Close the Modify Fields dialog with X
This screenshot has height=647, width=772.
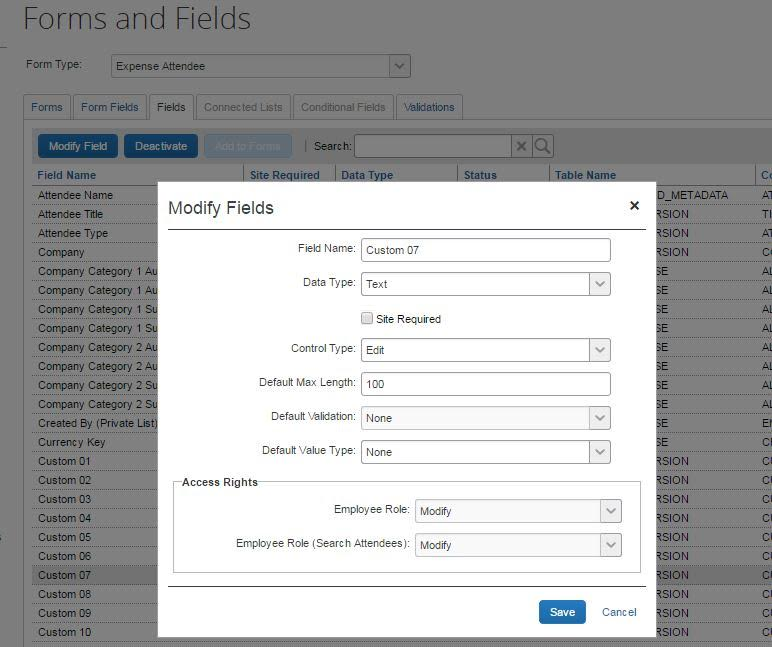click(634, 206)
